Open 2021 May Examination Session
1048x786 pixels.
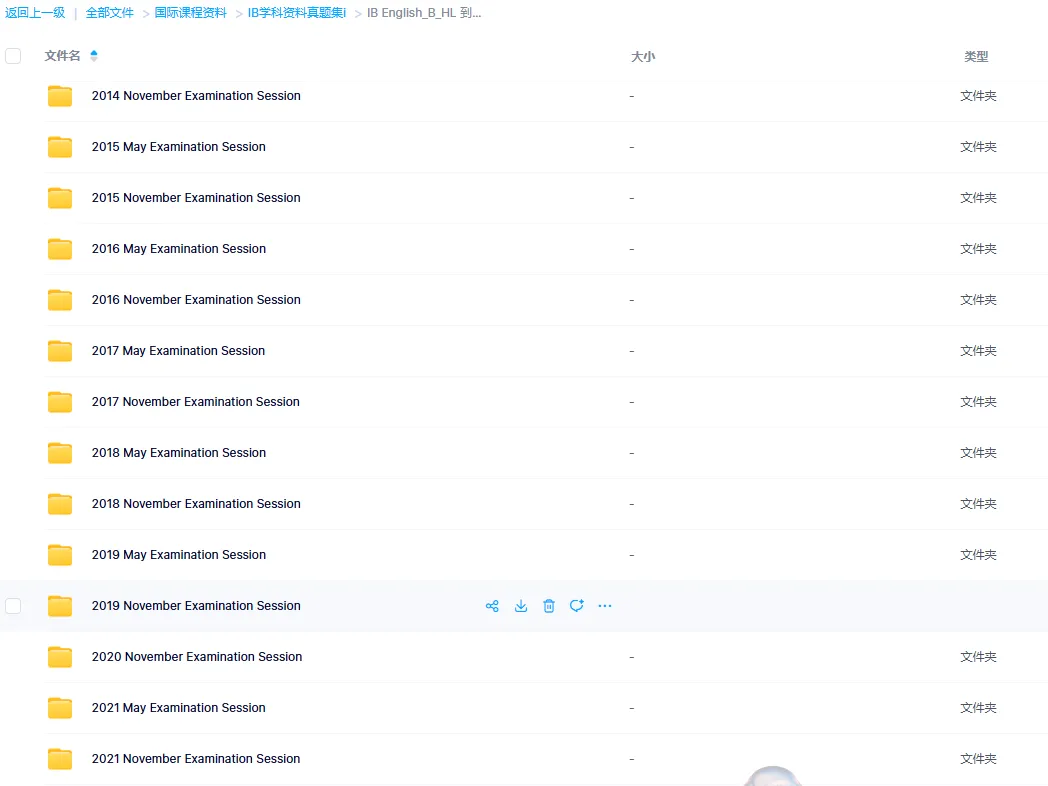pyautogui.click(x=178, y=707)
